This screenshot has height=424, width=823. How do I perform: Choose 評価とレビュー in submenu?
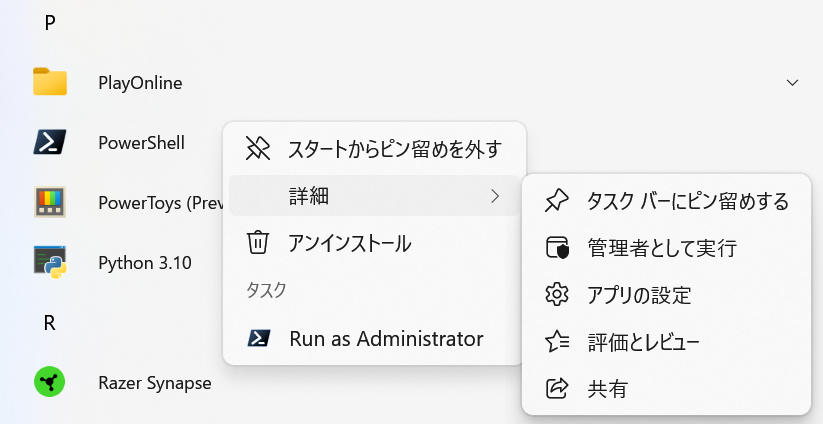click(x=666, y=342)
